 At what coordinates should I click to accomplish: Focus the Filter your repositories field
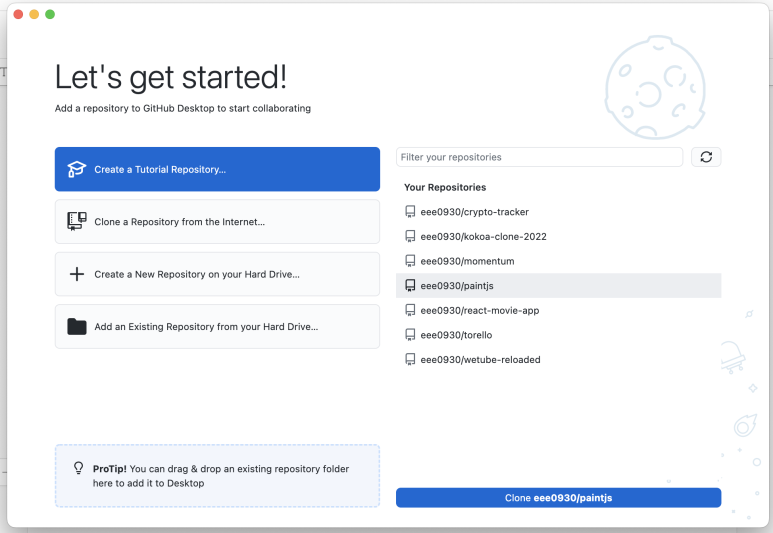point(539,157)
